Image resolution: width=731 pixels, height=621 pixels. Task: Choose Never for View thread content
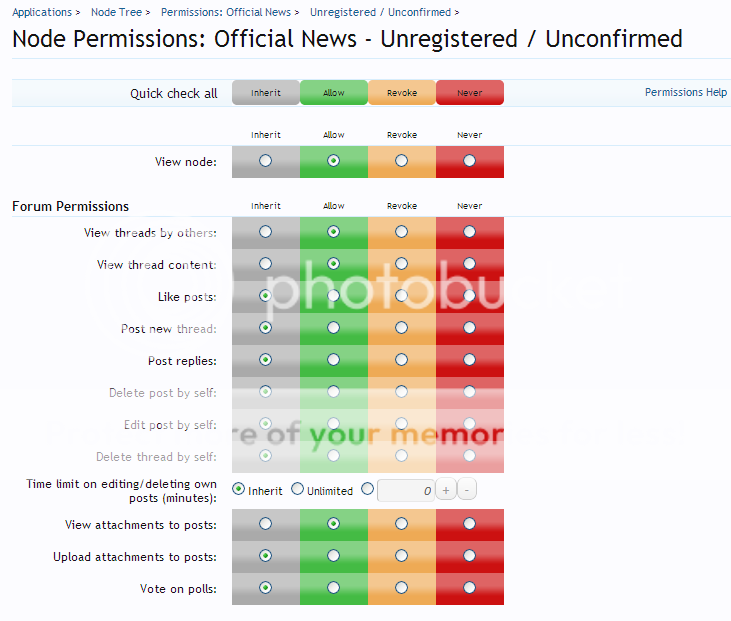coord(470,264)
